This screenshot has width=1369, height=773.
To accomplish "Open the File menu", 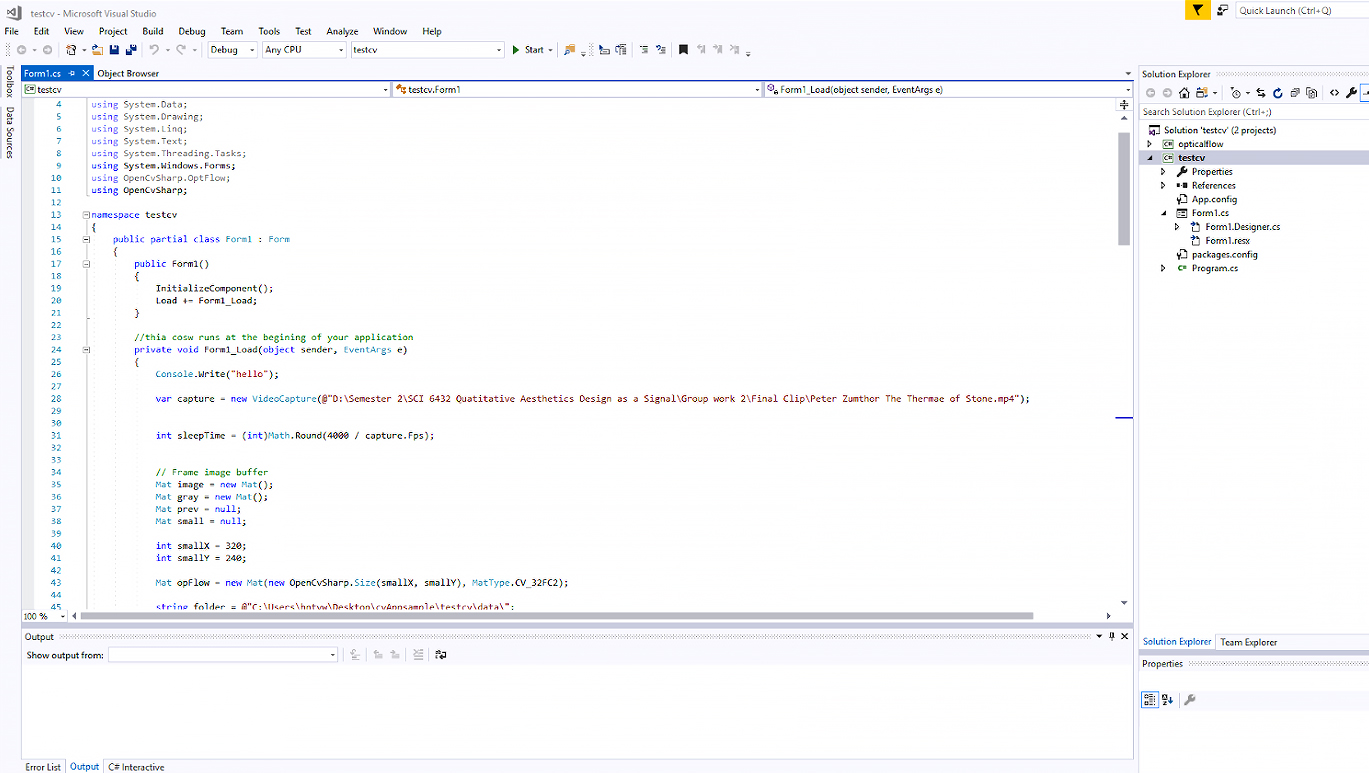I will coord(12,31).
